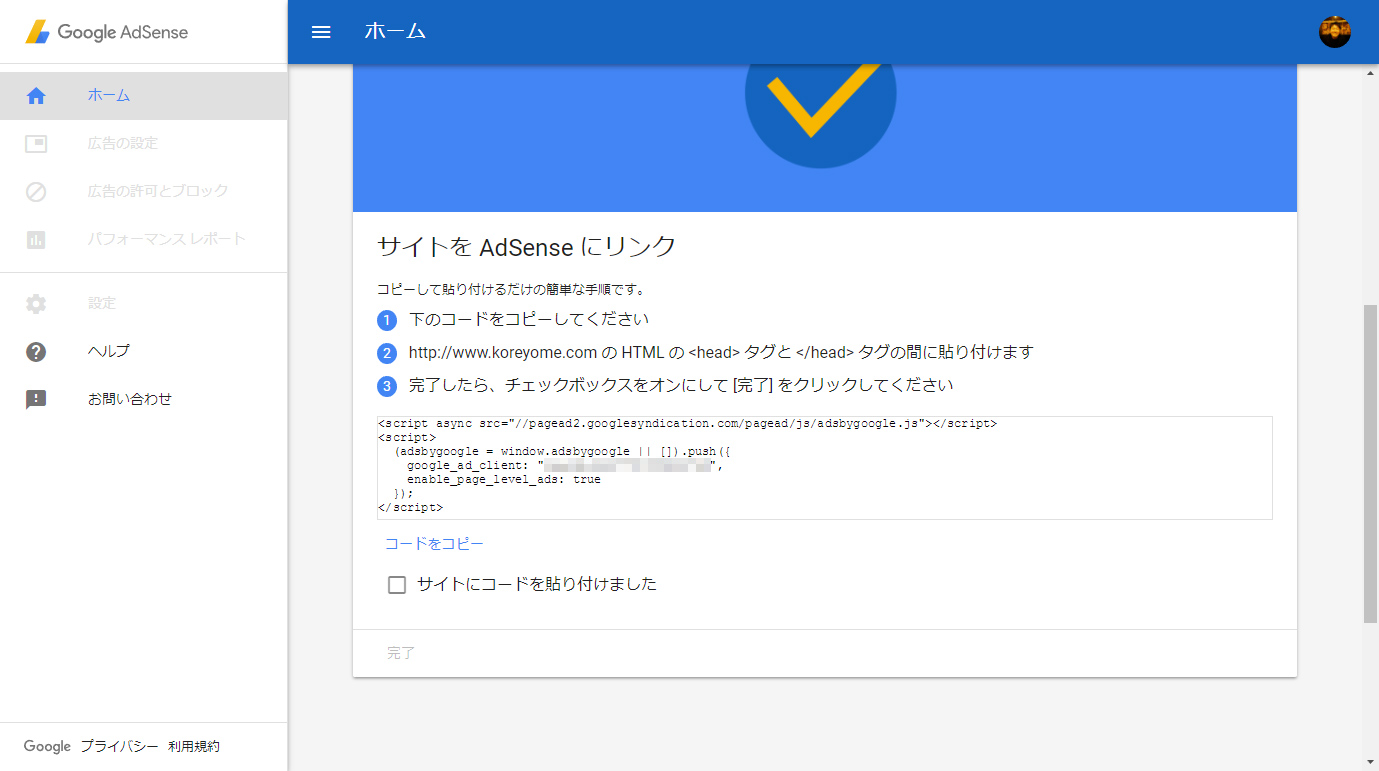Viewport: 1379px width, 771px height.
Task: Open the 利用規約 footer link
Action: [194, 747]
